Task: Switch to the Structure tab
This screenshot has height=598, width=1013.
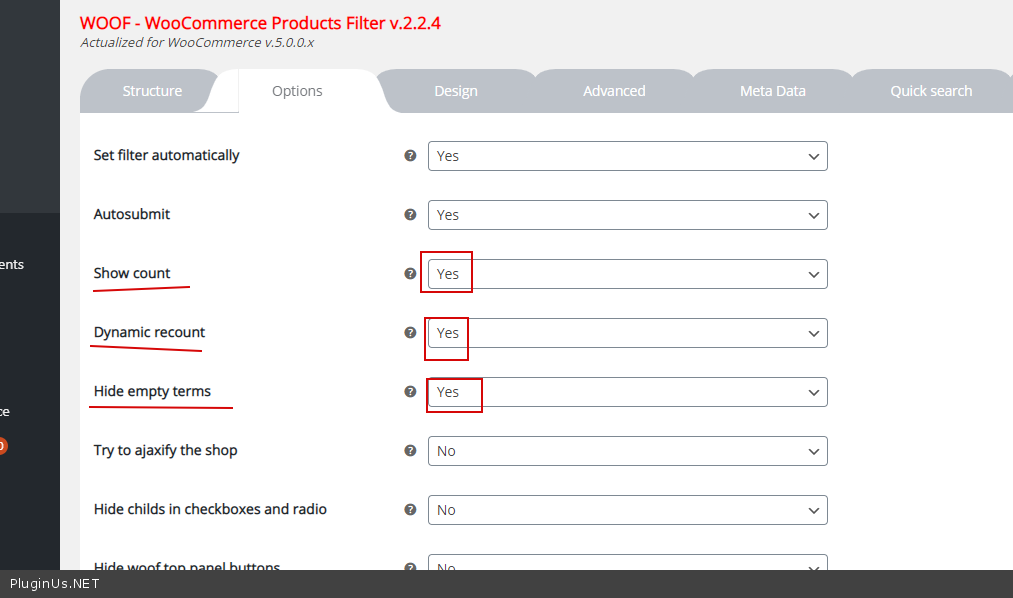Action: (152, 91)
